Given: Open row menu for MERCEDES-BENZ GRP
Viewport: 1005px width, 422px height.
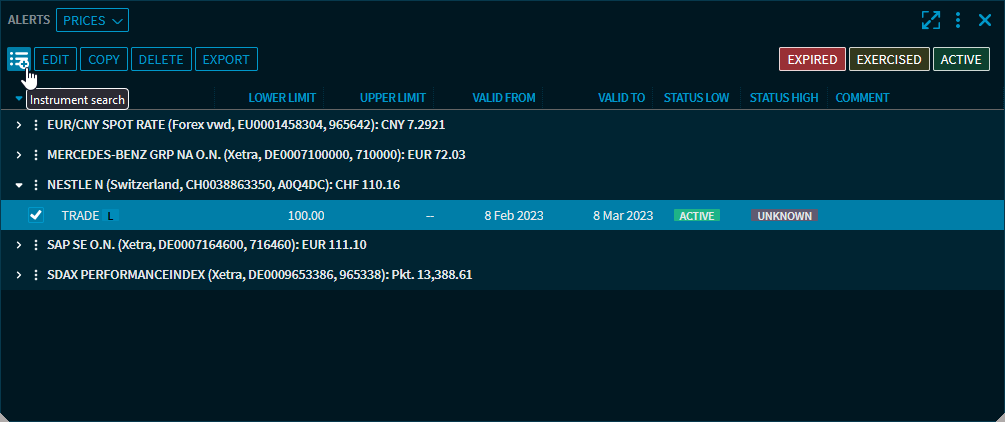Looking at the screenshot, I should point(36,155).
